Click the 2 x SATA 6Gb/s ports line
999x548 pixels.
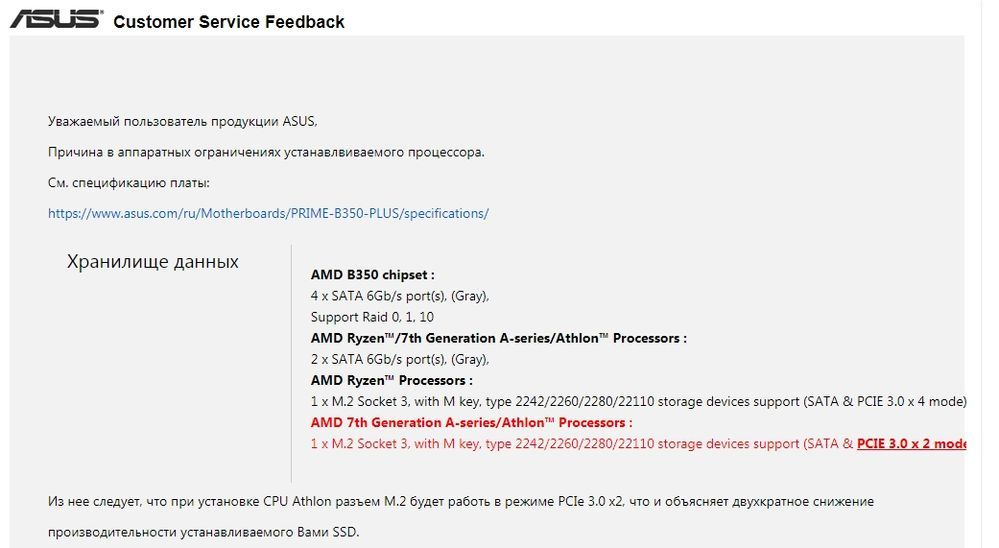click(399, 359)
